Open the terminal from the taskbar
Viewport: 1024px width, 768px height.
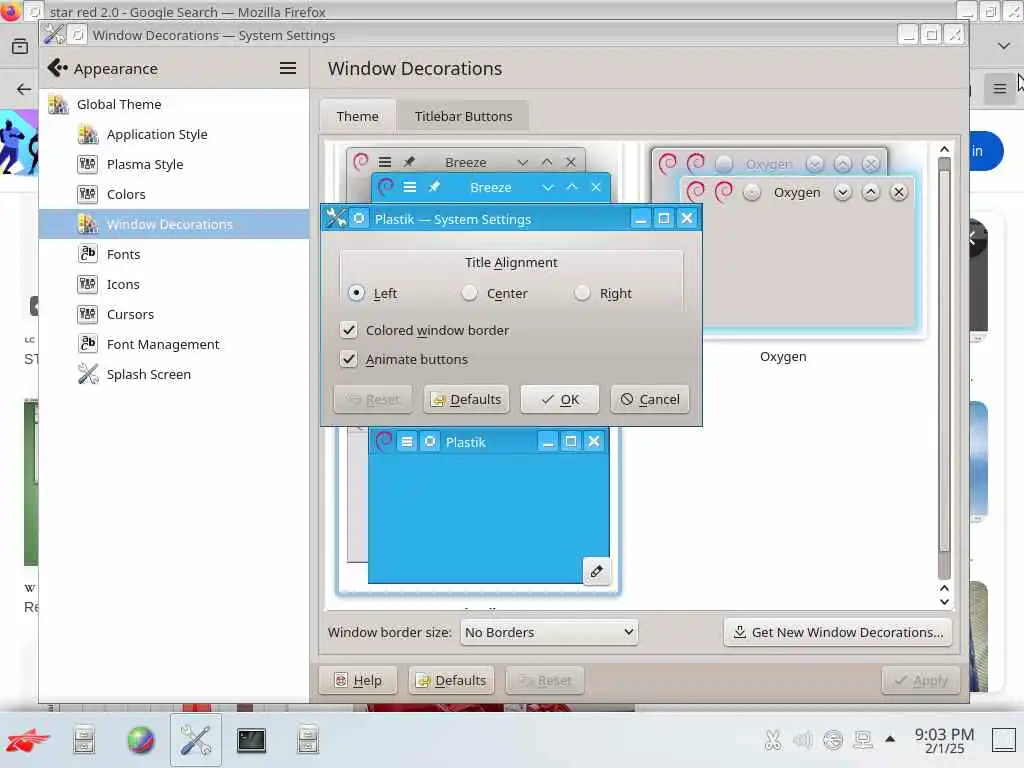251,740
